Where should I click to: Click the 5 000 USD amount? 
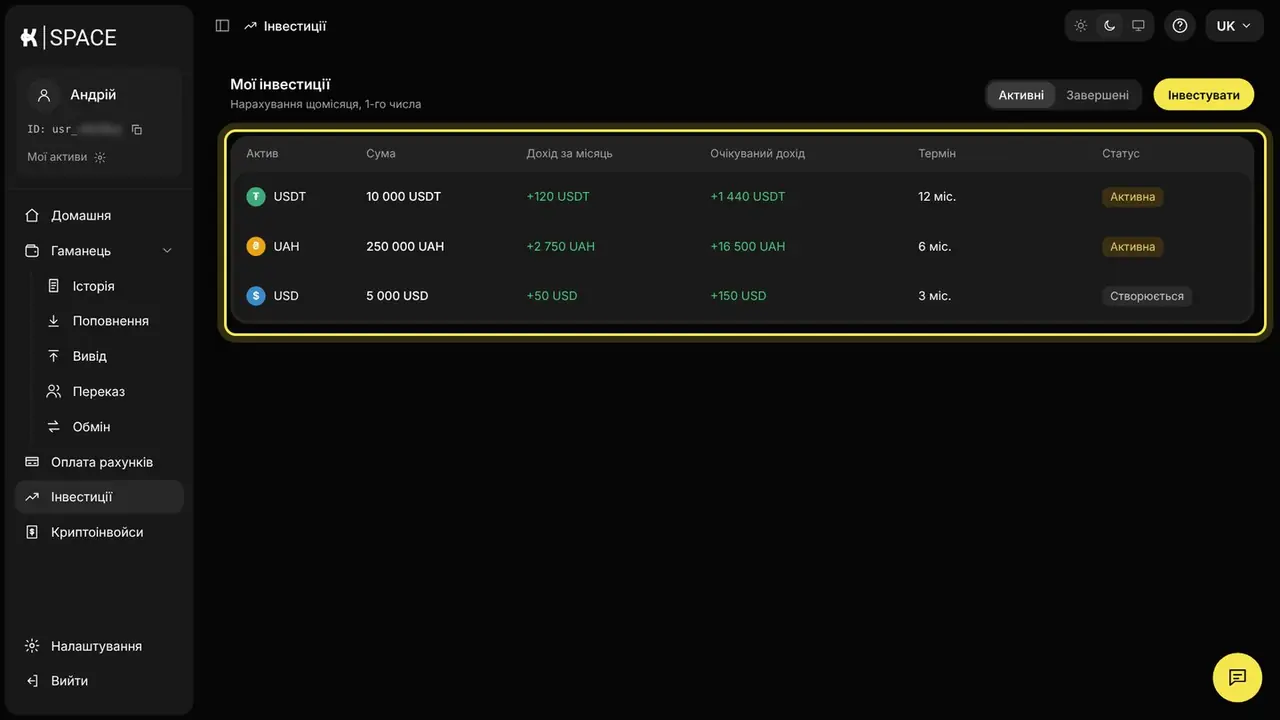click(397, 296)
